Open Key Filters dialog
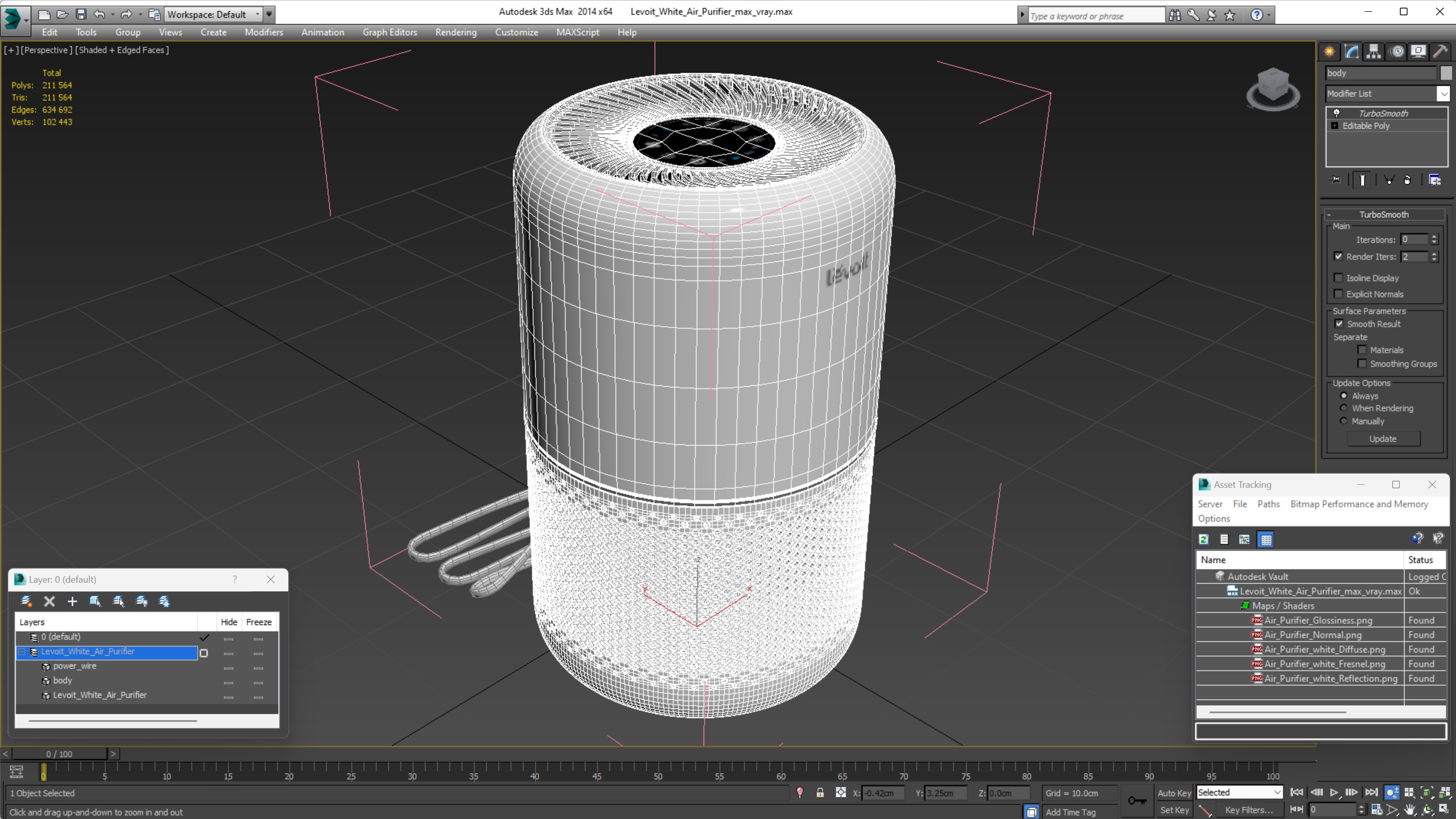This screenshot has width=1456, height=819. [x=1249, y=810]
